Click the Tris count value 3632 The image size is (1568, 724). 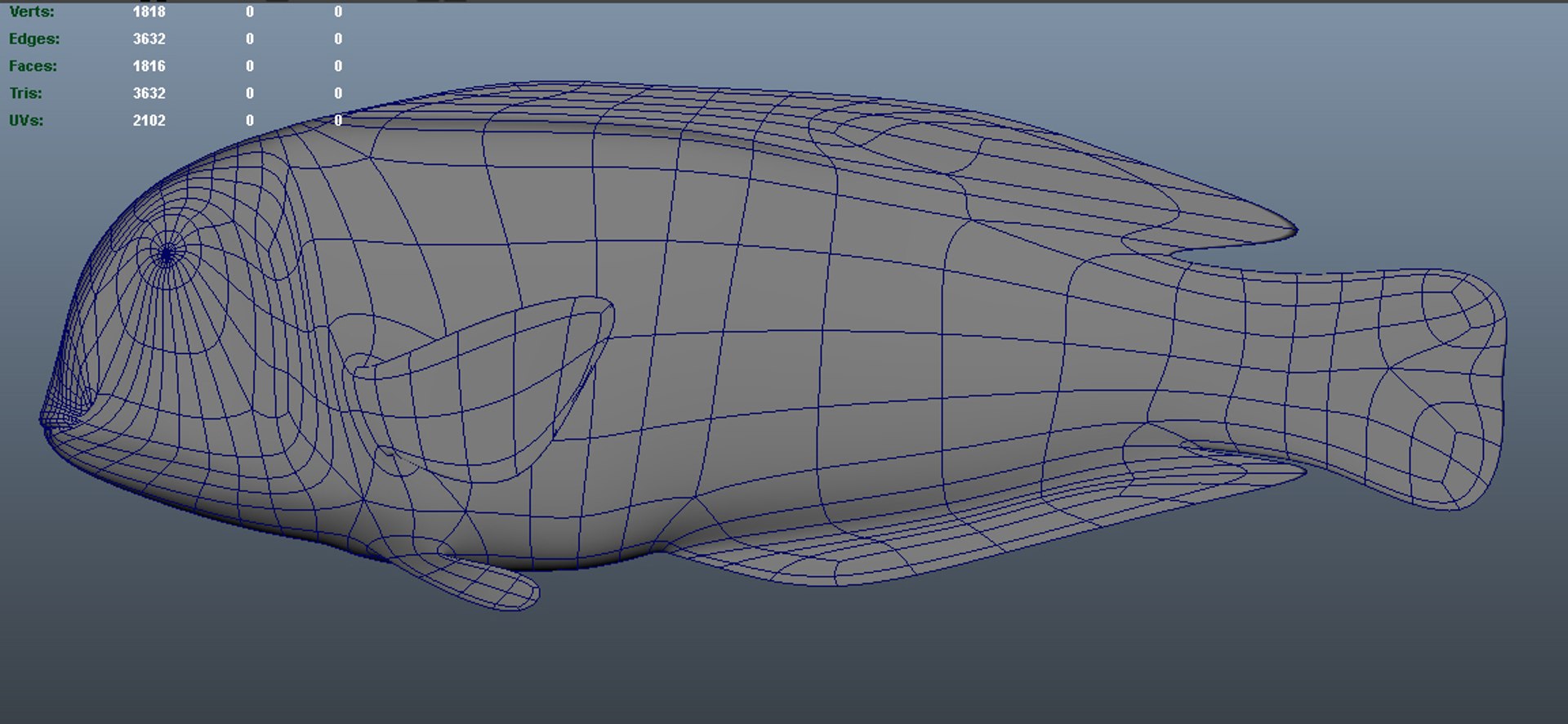click(149, 93)
